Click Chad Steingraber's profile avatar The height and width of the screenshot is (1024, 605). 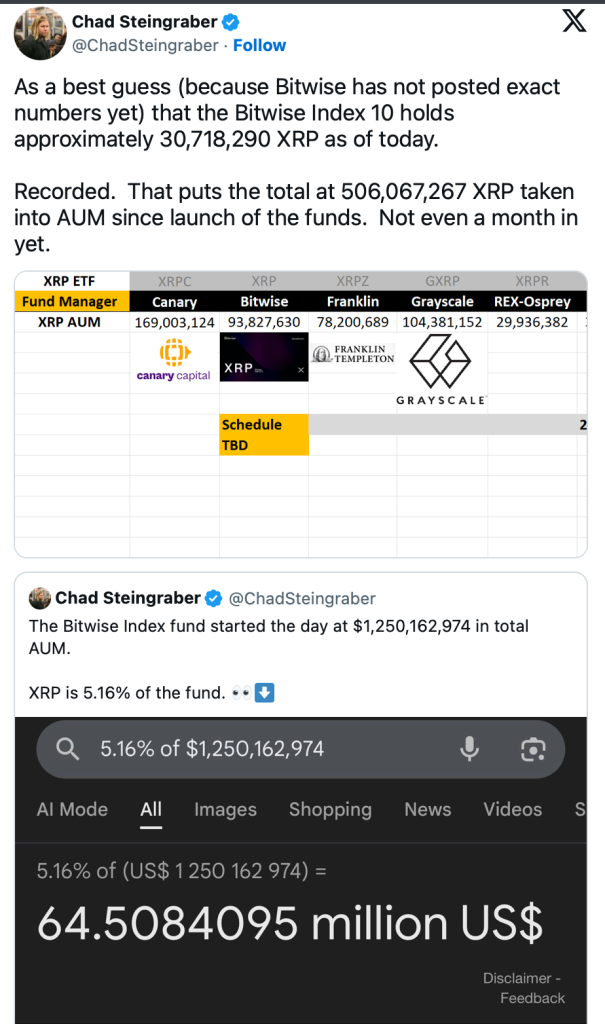click(x=39, y=32)
